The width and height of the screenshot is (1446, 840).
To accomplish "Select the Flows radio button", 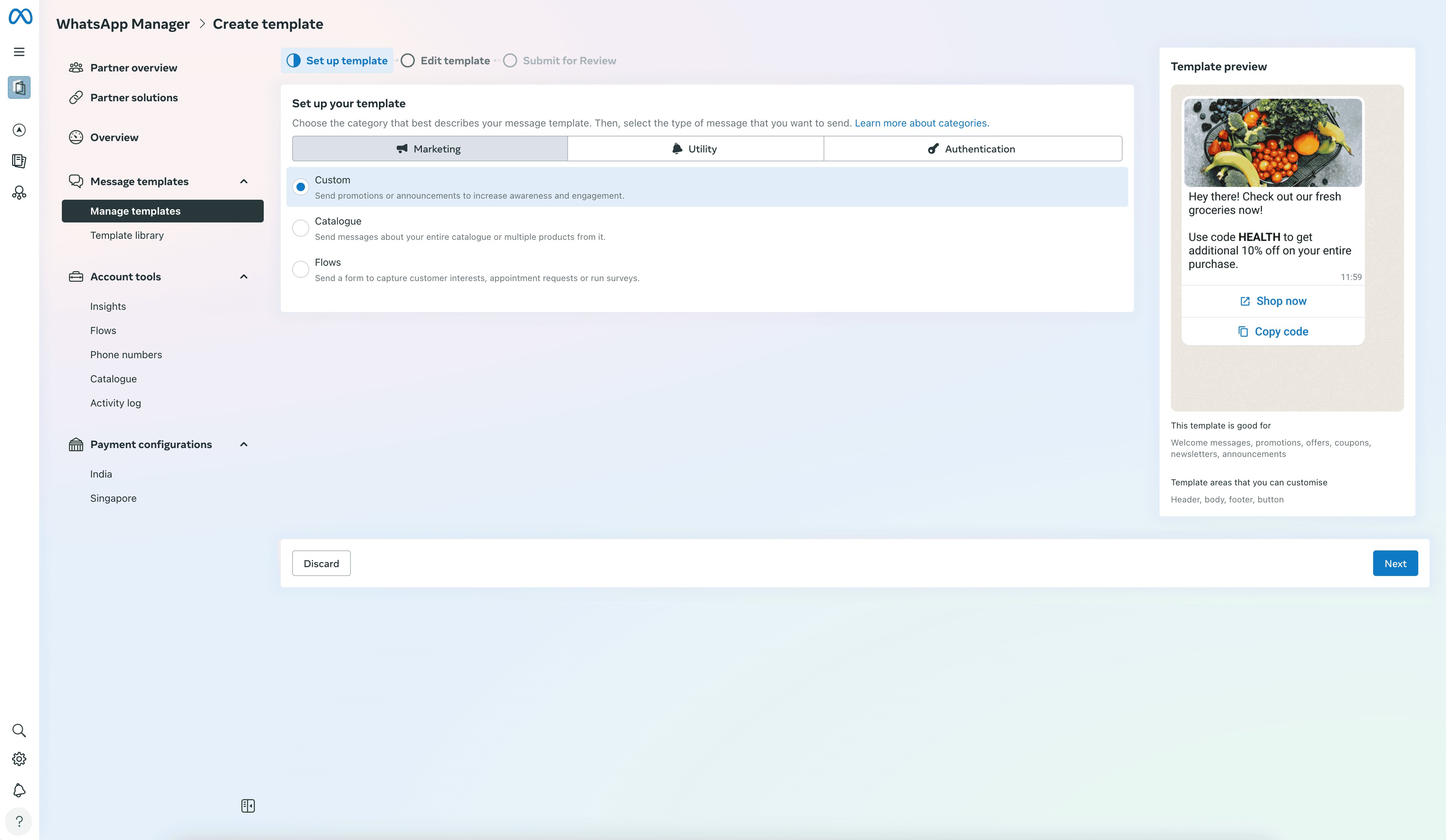I will point(301,269).
